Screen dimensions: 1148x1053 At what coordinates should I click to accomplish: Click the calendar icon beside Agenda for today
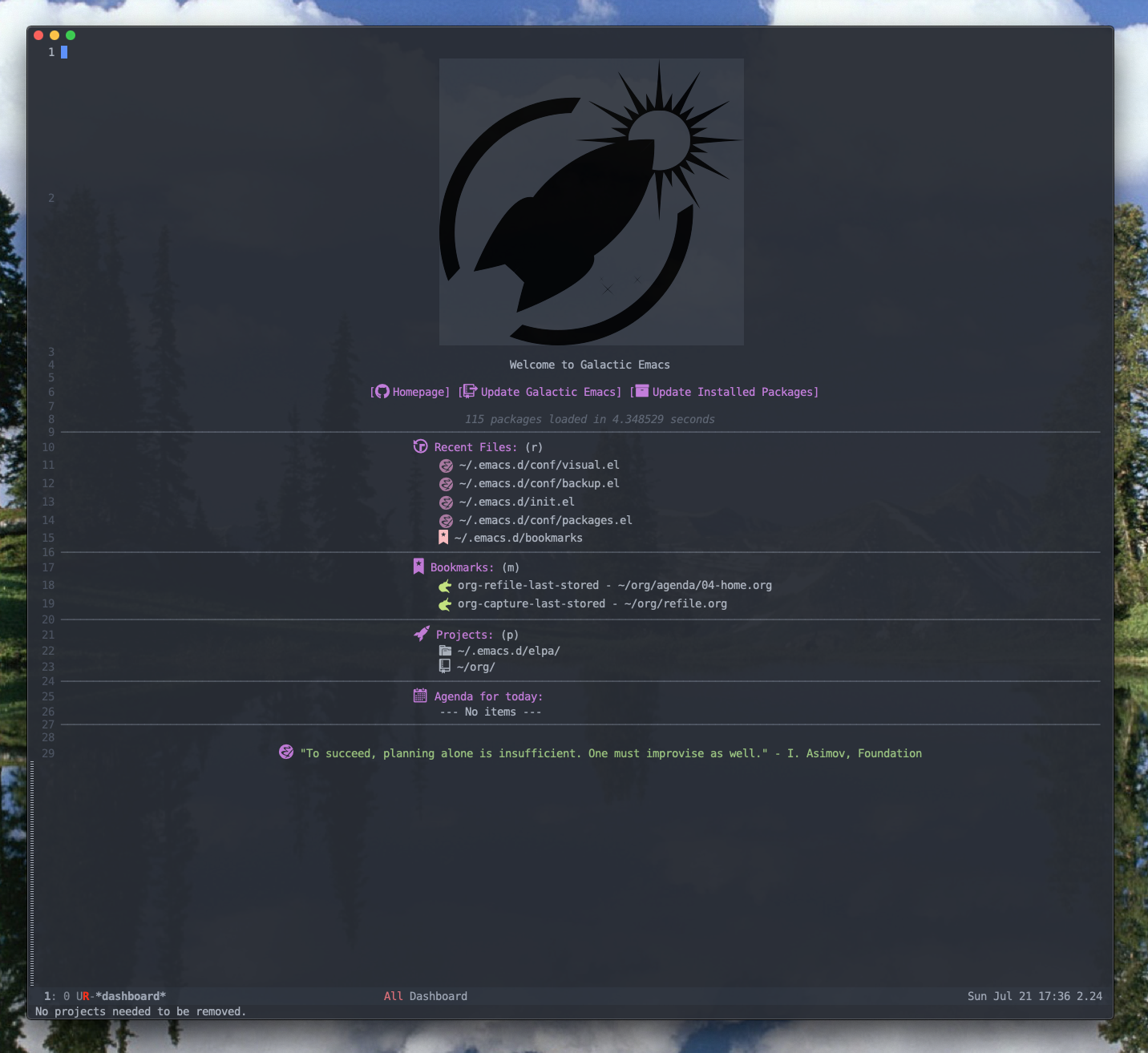(420, 696)
